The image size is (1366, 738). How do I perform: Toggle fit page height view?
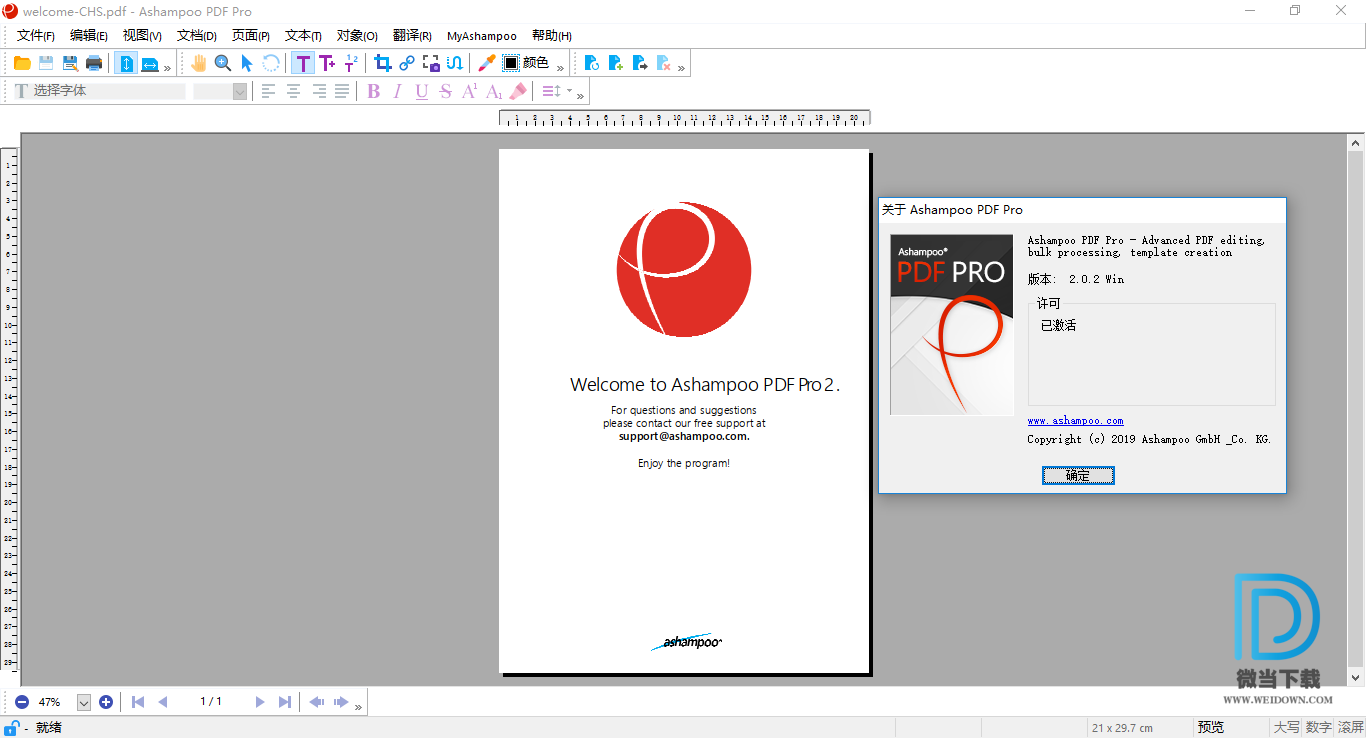126,63
